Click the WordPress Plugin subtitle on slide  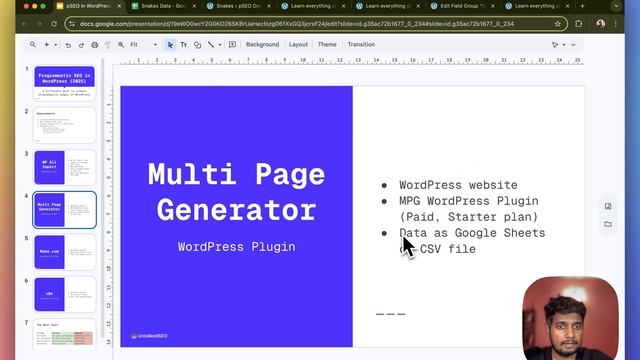click(x=236, y=247)
